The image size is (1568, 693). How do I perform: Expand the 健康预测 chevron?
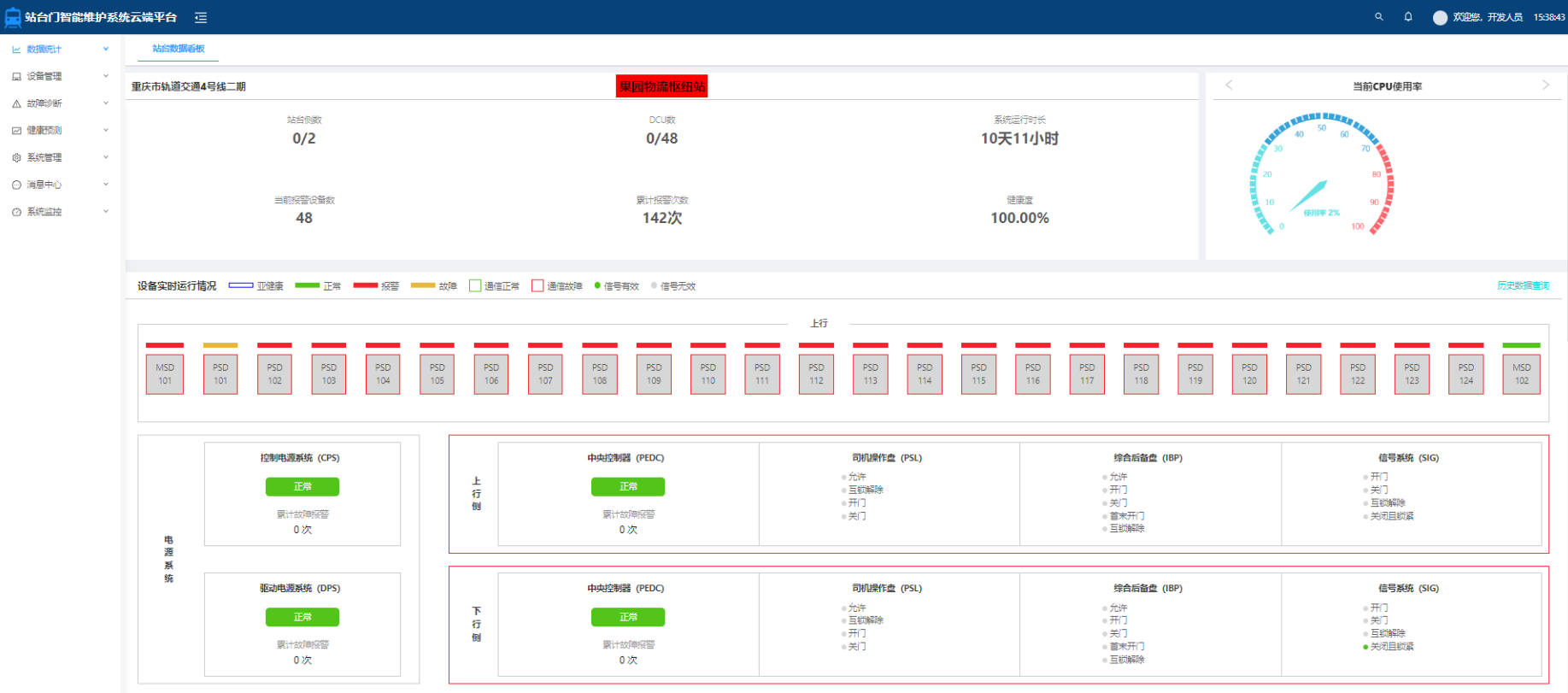click(106, 131)
